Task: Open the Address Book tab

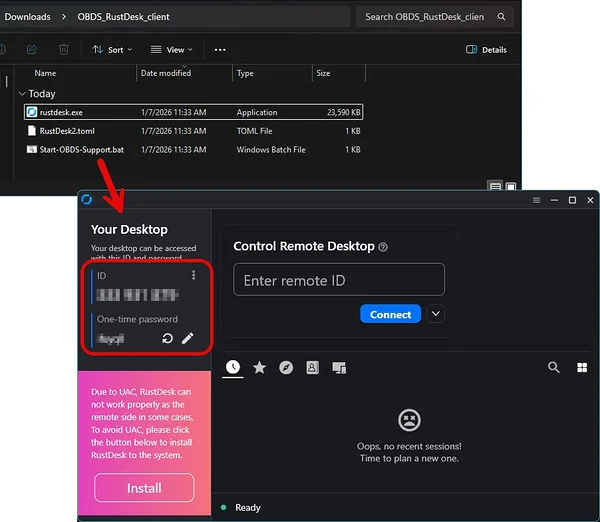Action: (312, 368)
